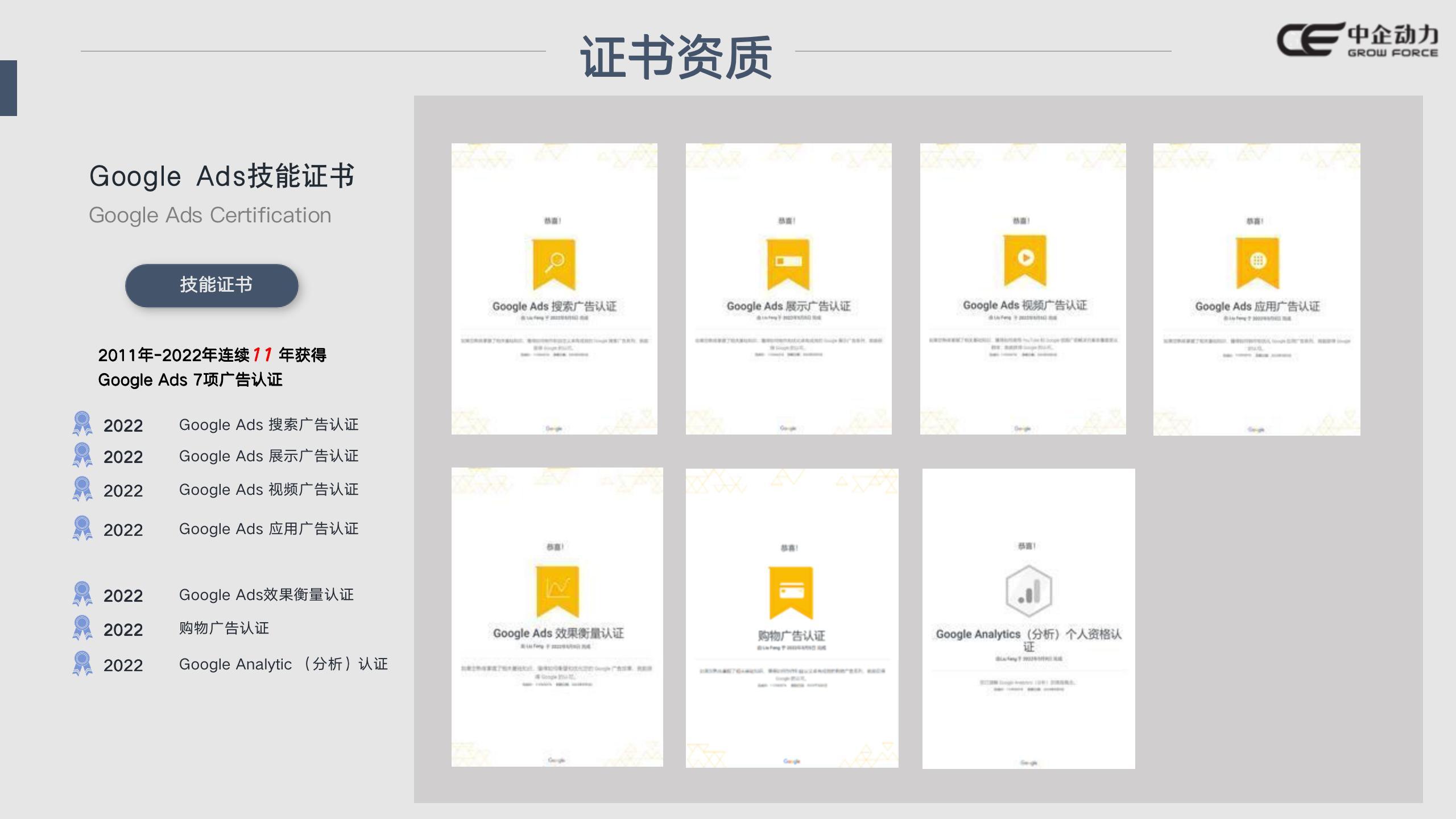Image resolution: width=1456 pixels, height=819 pixels.
Task: Open the Google Ads 效果衡量认证 certificate thumbnail
Action: pos(557,617)
